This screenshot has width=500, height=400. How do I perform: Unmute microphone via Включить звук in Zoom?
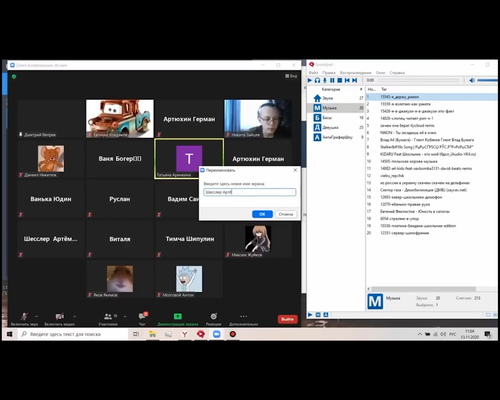tap(24, 318)
